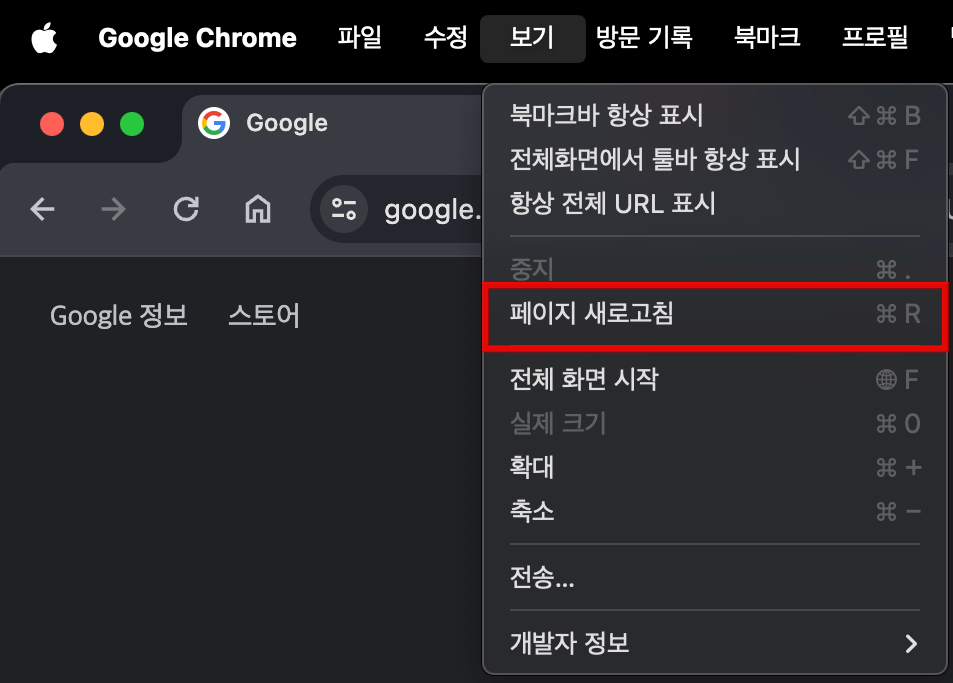
Task: Choose 페이지 새로고침 from the menu
Action: 715,314
